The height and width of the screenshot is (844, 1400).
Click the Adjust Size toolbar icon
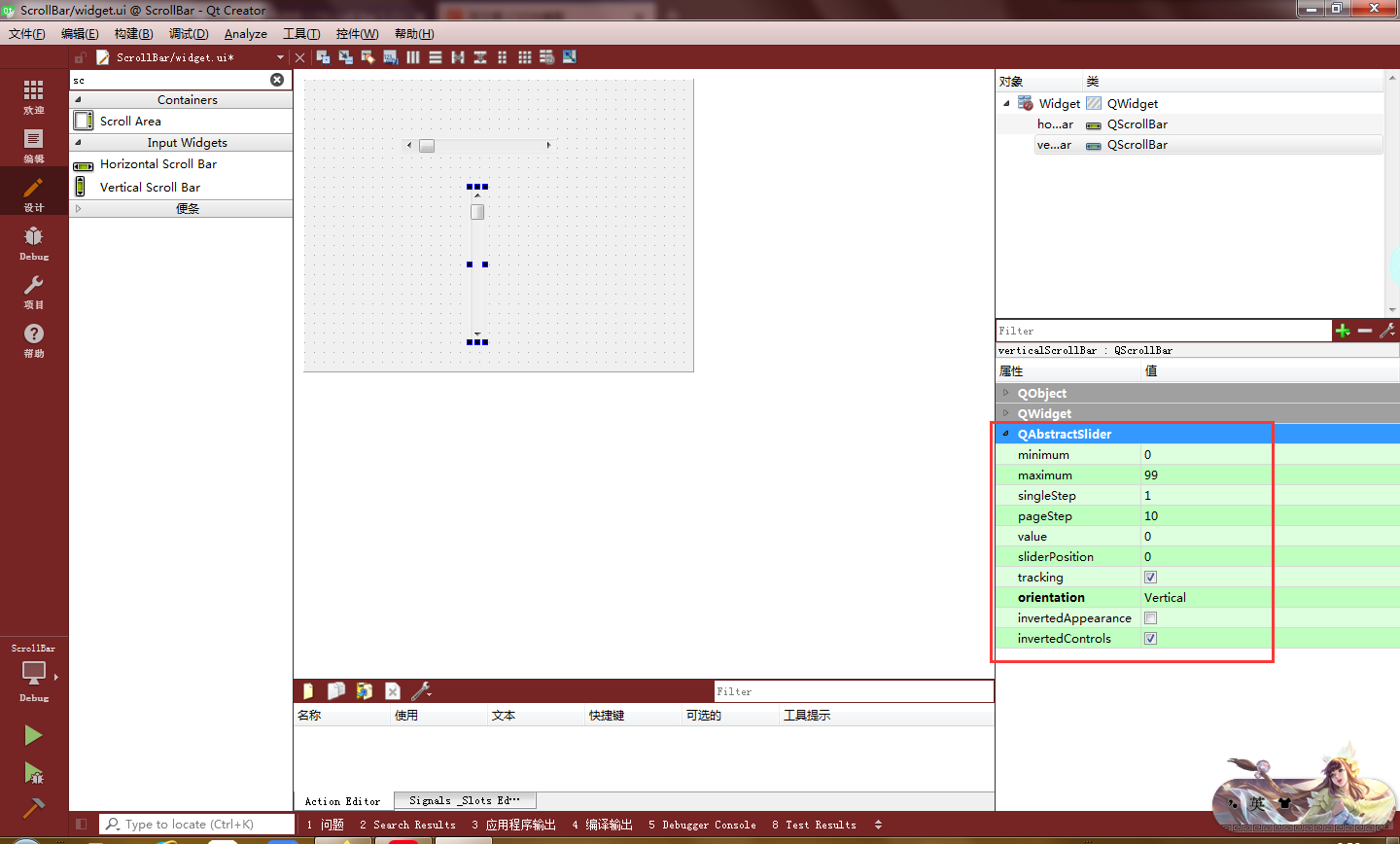click(569, 56)
